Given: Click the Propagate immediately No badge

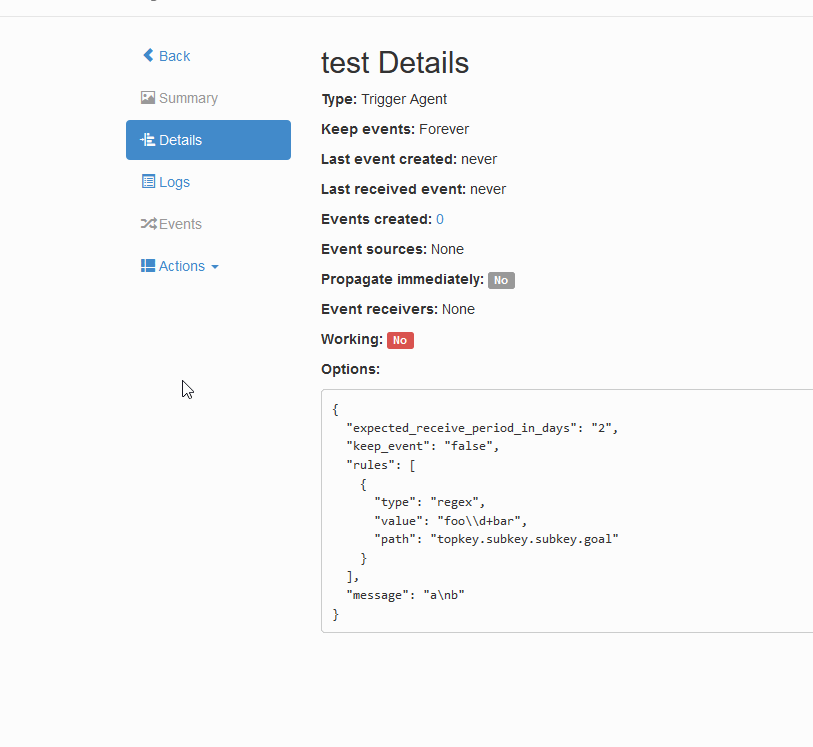Looking at the screenshot, I should pyautogui.click(x=501, y=280).
